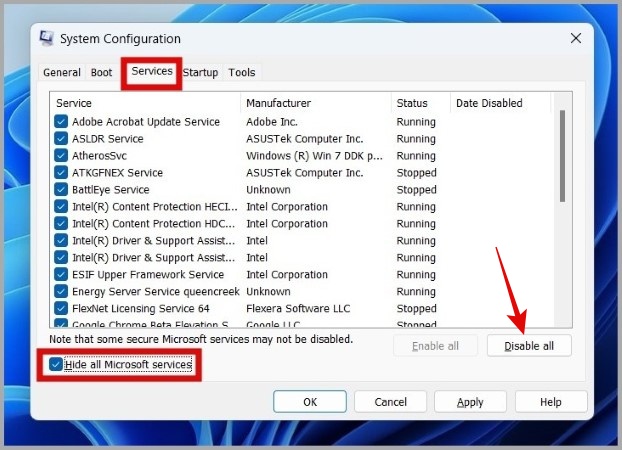This screenshot has height=450, width=622.
Task: Click the services list vertical scrollbar thumb
Action: [x=562, y=156]
